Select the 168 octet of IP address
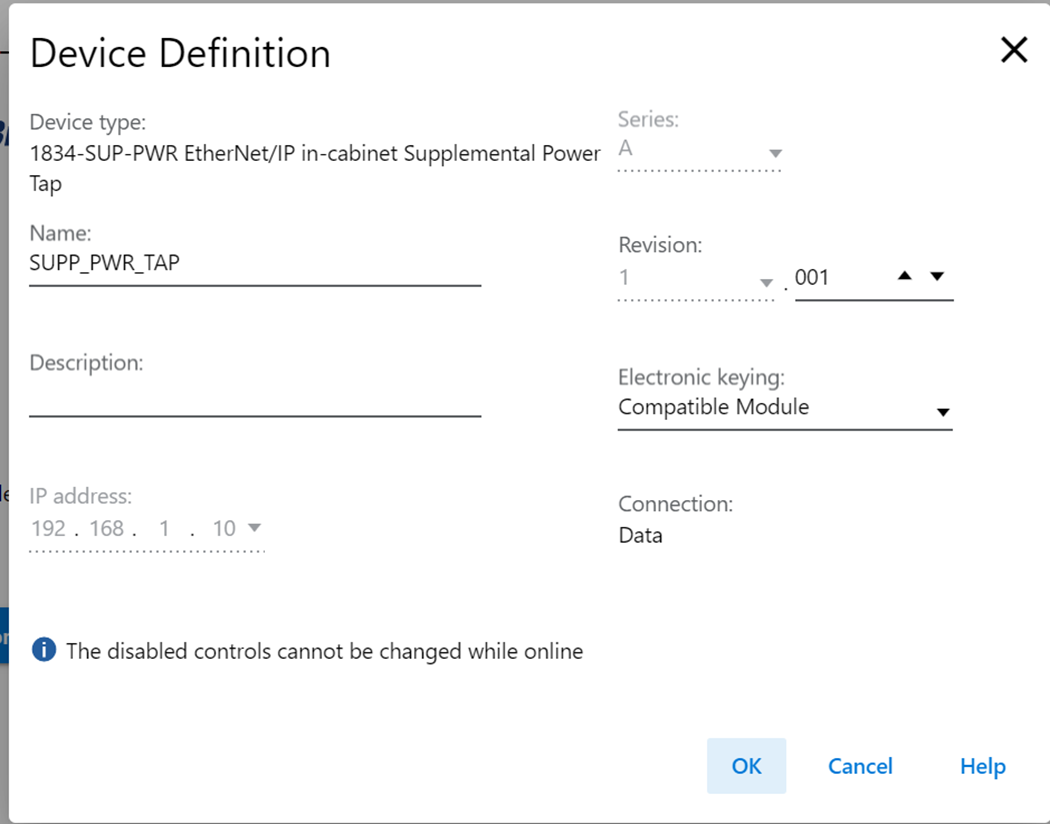This screenshot has width=1050, height=824. click(x=106, y=529)
